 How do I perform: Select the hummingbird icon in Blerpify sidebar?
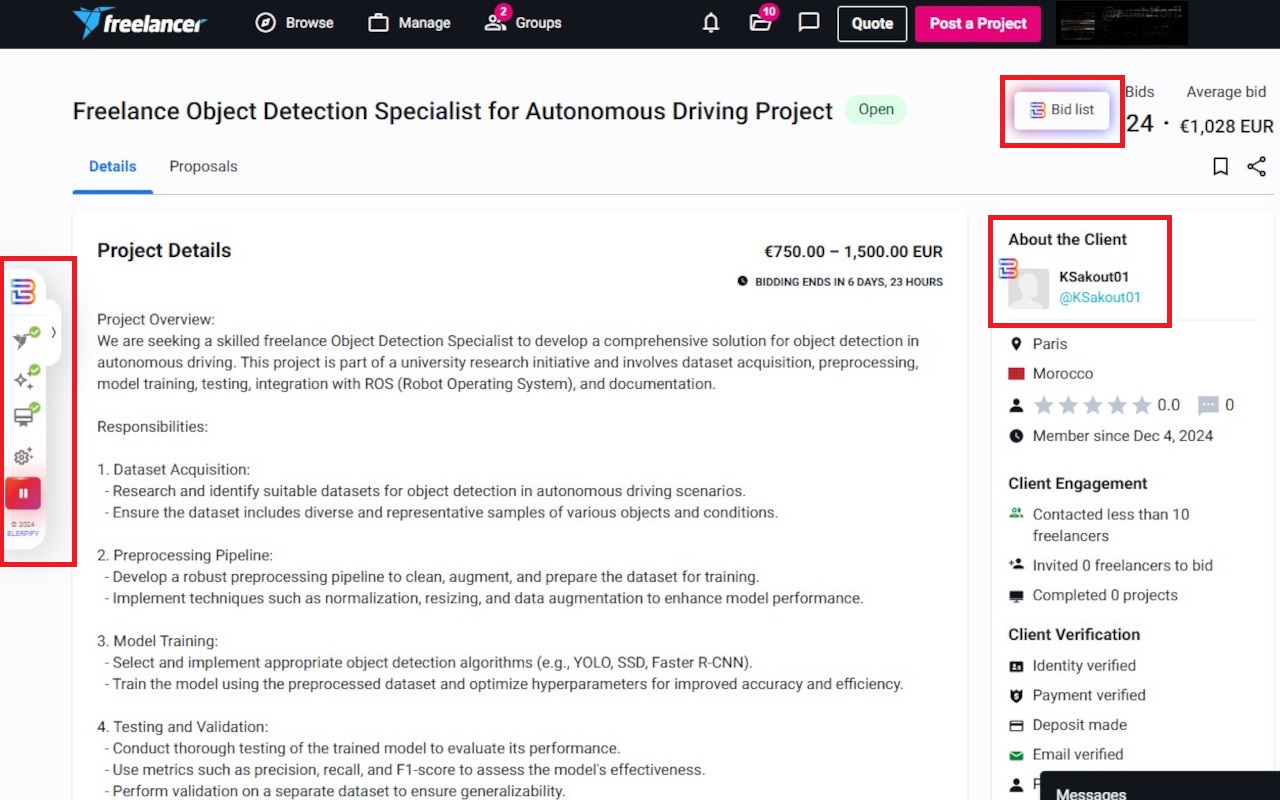tap(25, 339)
